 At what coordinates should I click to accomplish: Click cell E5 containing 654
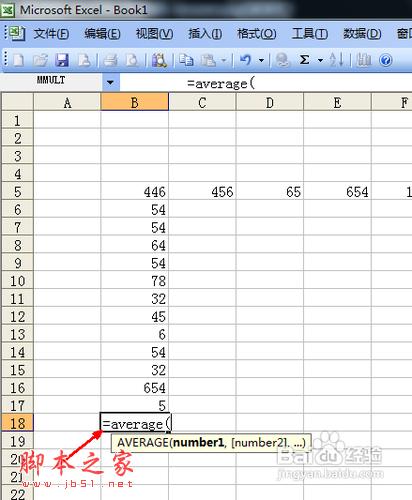click(337, 192)
